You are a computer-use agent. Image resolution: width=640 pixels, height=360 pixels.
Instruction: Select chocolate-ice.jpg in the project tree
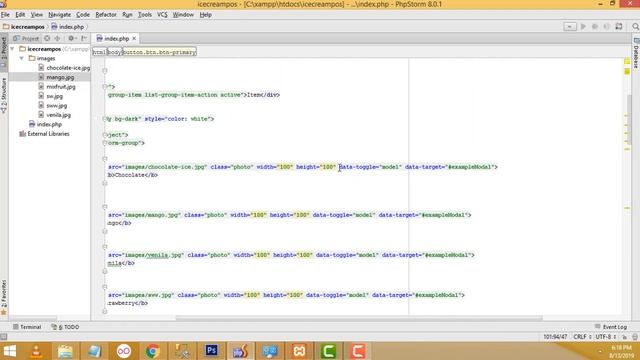point(64,68)
